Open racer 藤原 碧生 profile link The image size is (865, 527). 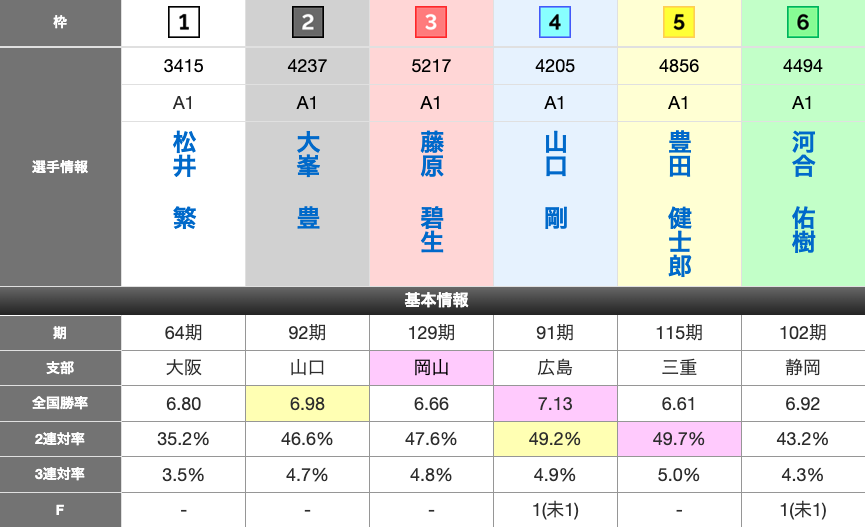click(431, 192)
